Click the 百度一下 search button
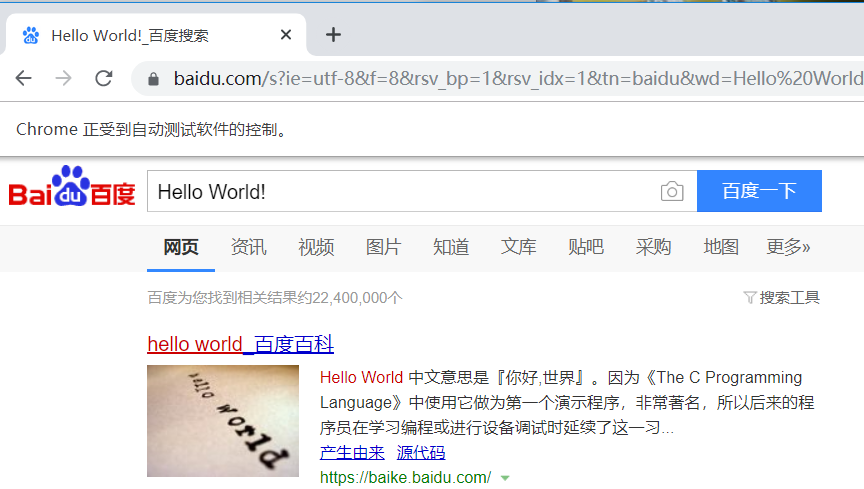The width and height of the screenshot is (864, 489). pos(759,191)
